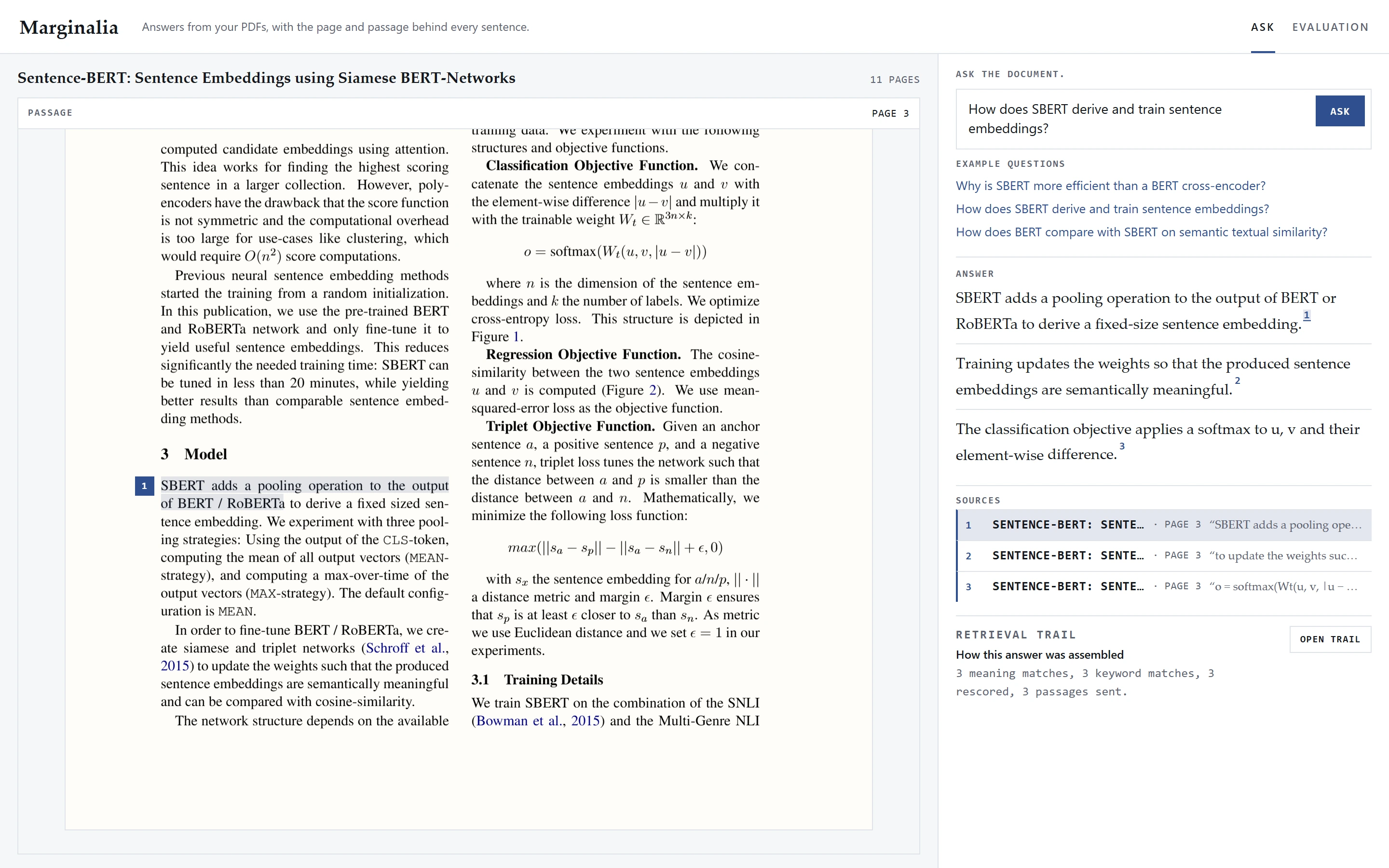Click the Marginalia logo title
The height and width of the screenshot is (868, 1389).
pyautogui.click(x=69, y=27)
